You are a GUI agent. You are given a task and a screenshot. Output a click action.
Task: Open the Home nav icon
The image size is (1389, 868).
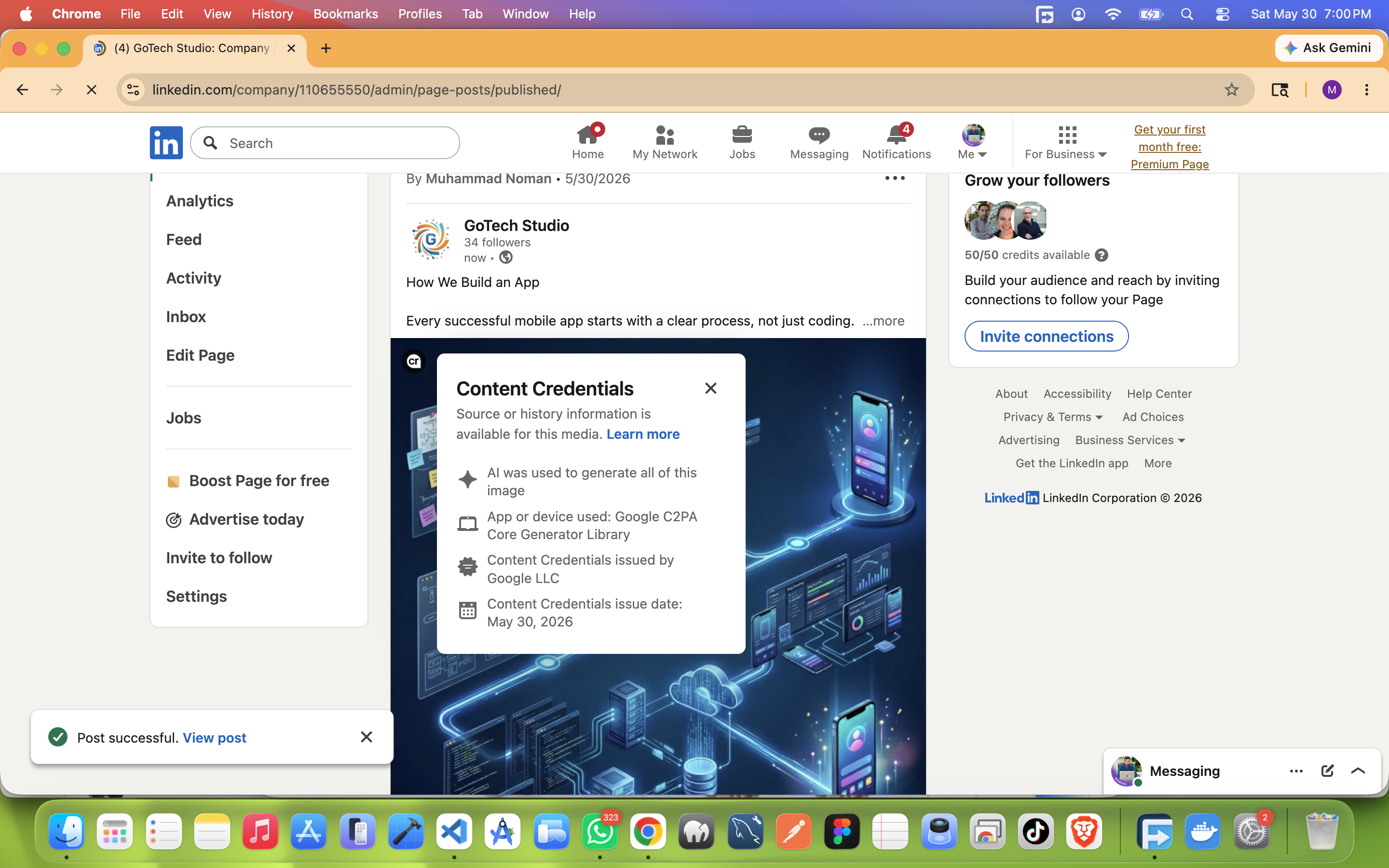(588, 142)
